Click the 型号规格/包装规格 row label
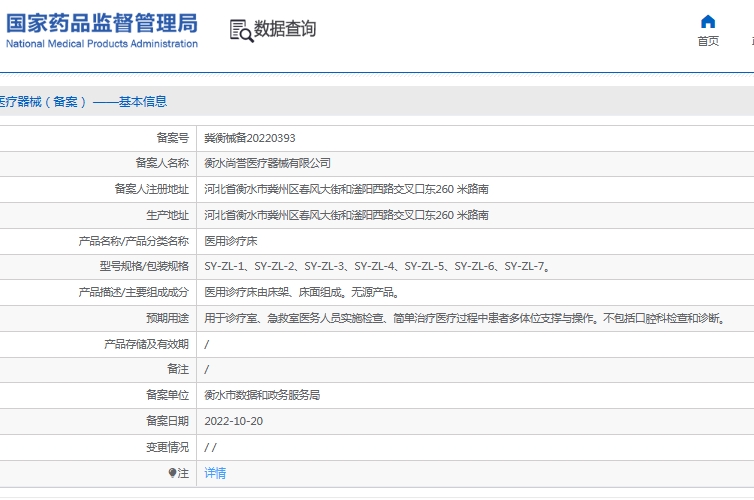 click(x=144, y=266)
